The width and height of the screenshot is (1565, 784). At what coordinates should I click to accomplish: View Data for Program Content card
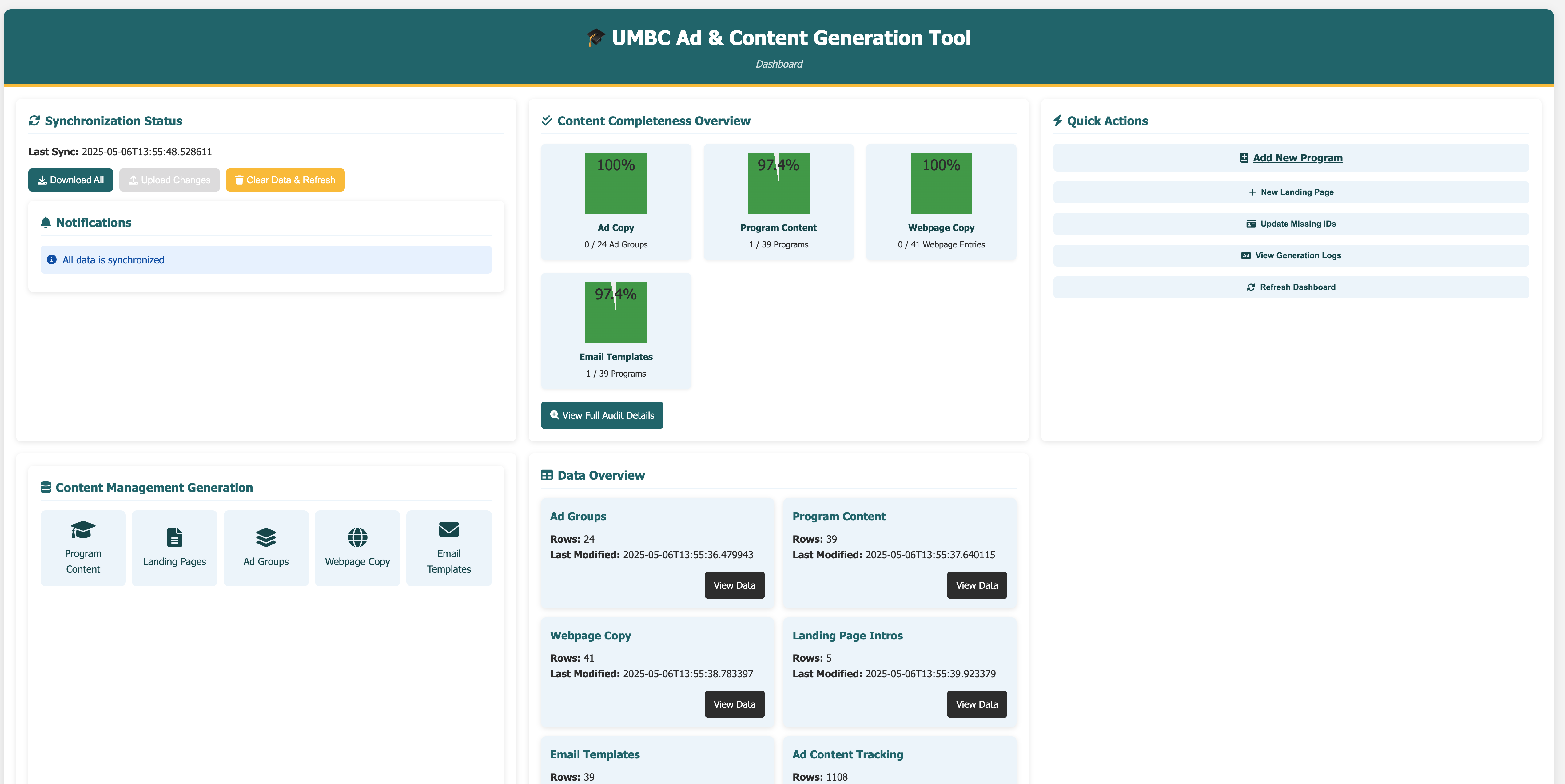pos(977,585)
